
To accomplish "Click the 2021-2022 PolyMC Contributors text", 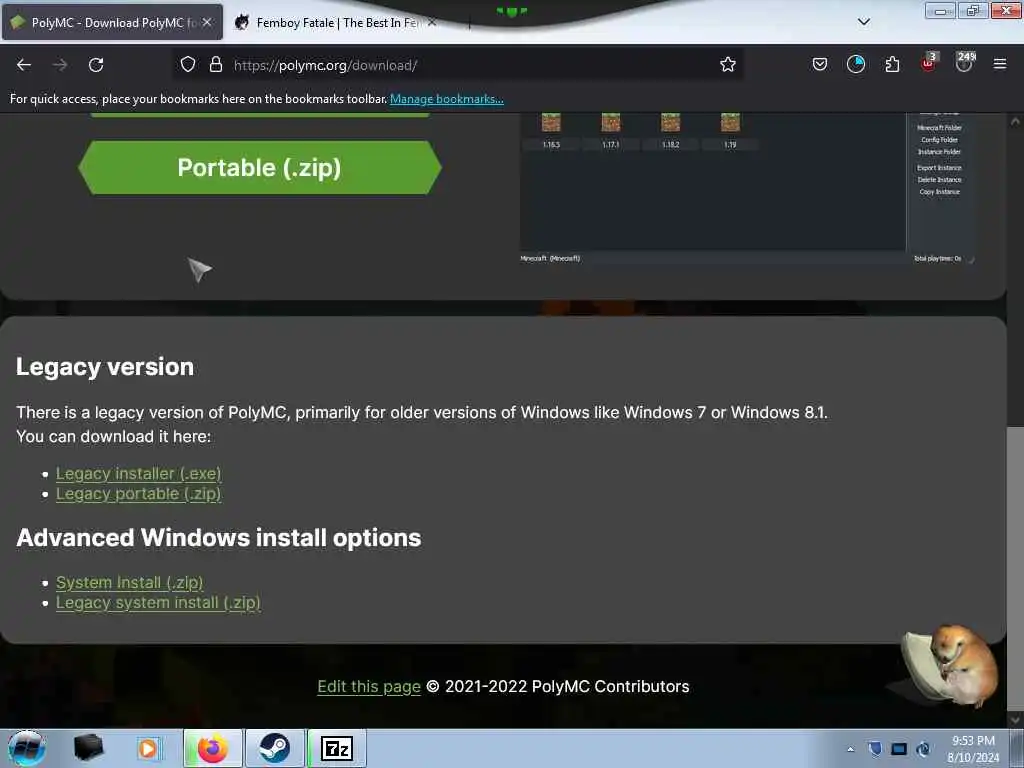I will (x=567, y=687).
